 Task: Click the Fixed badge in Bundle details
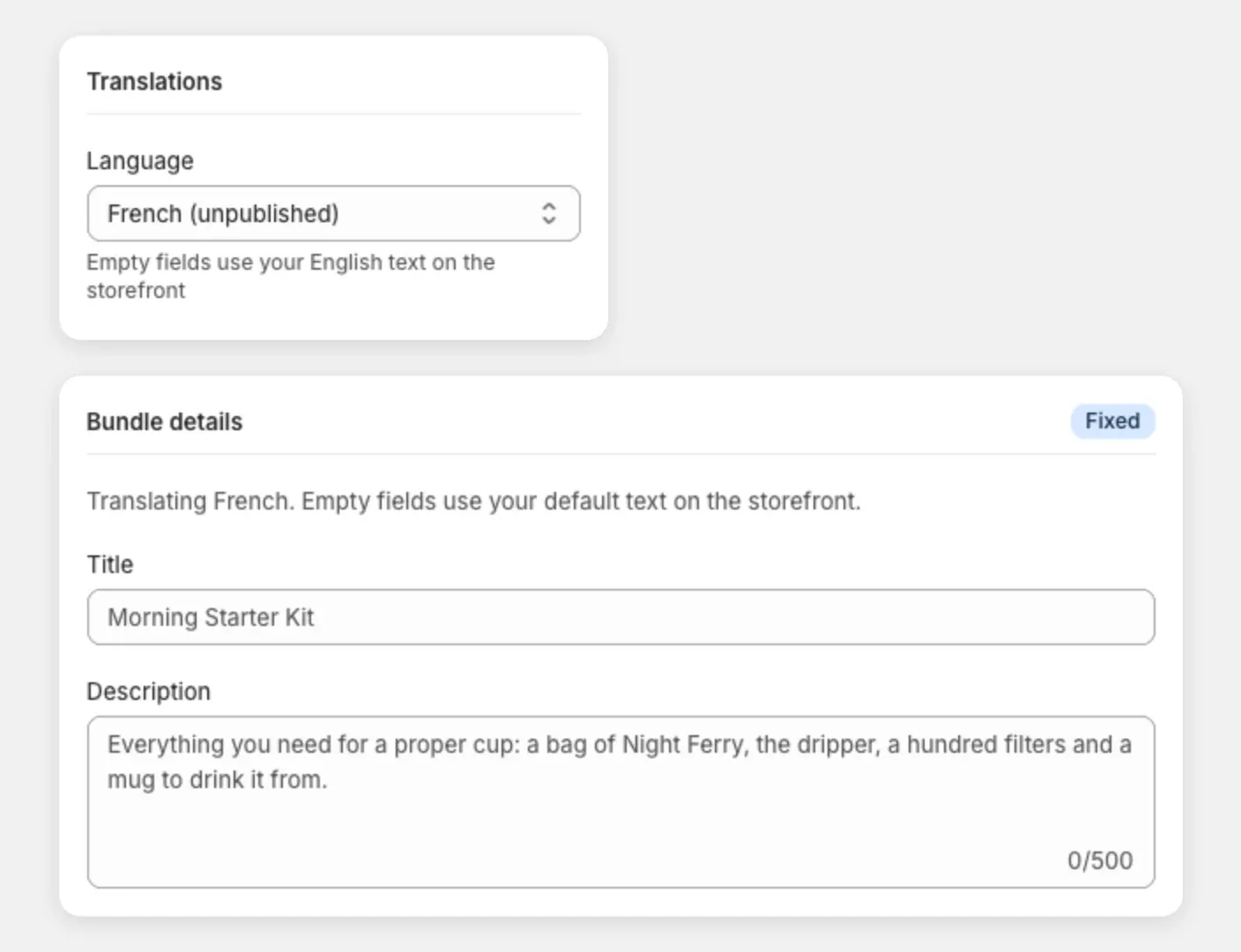[1112, 421]
